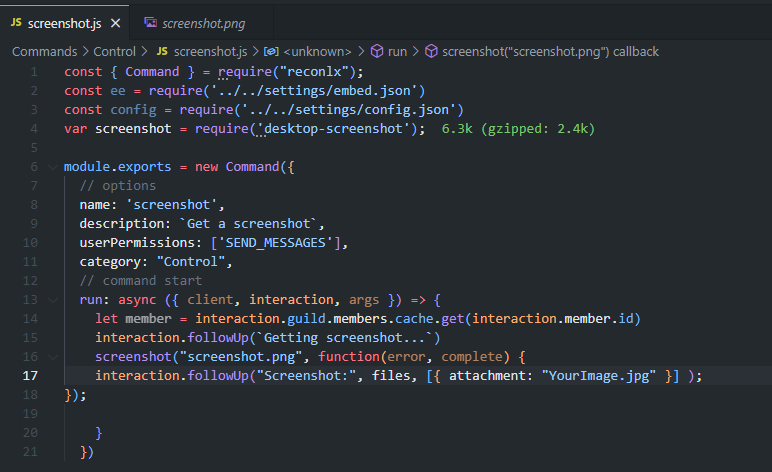Screen dimensions: 772x472
Task: Click the // command start comment
Action: tap(141, 281)
